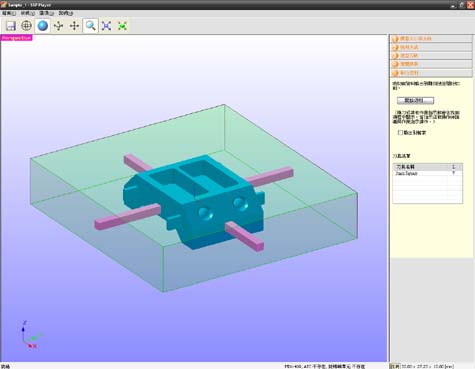Image resolution: width=475 pixels, height=369 pixels.
Task: Activate the pan four-arrow move tool
Action: tap(74, 26)
